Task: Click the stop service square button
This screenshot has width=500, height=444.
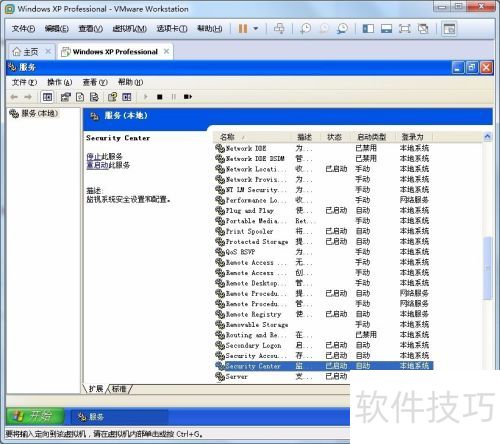Action: coord(160,97)
